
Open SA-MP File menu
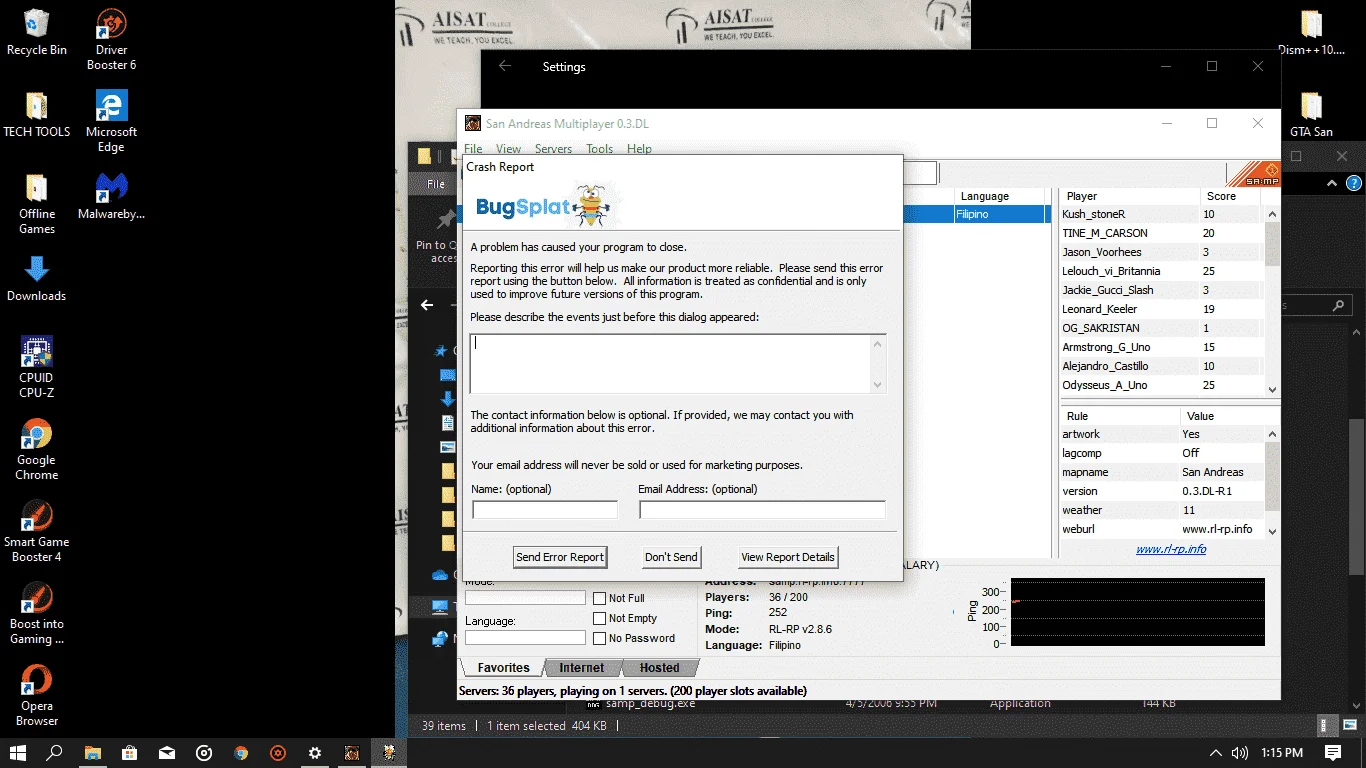click(473, 149)
